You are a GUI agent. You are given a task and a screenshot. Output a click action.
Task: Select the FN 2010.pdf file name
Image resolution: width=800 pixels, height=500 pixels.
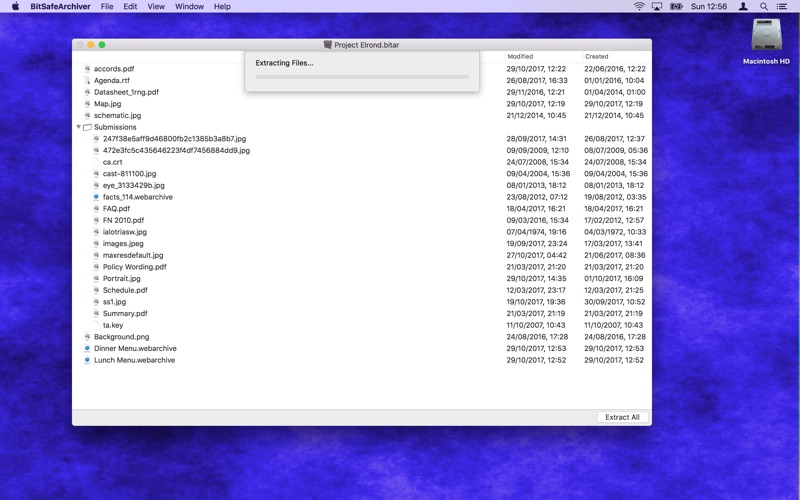click(123, 220)
